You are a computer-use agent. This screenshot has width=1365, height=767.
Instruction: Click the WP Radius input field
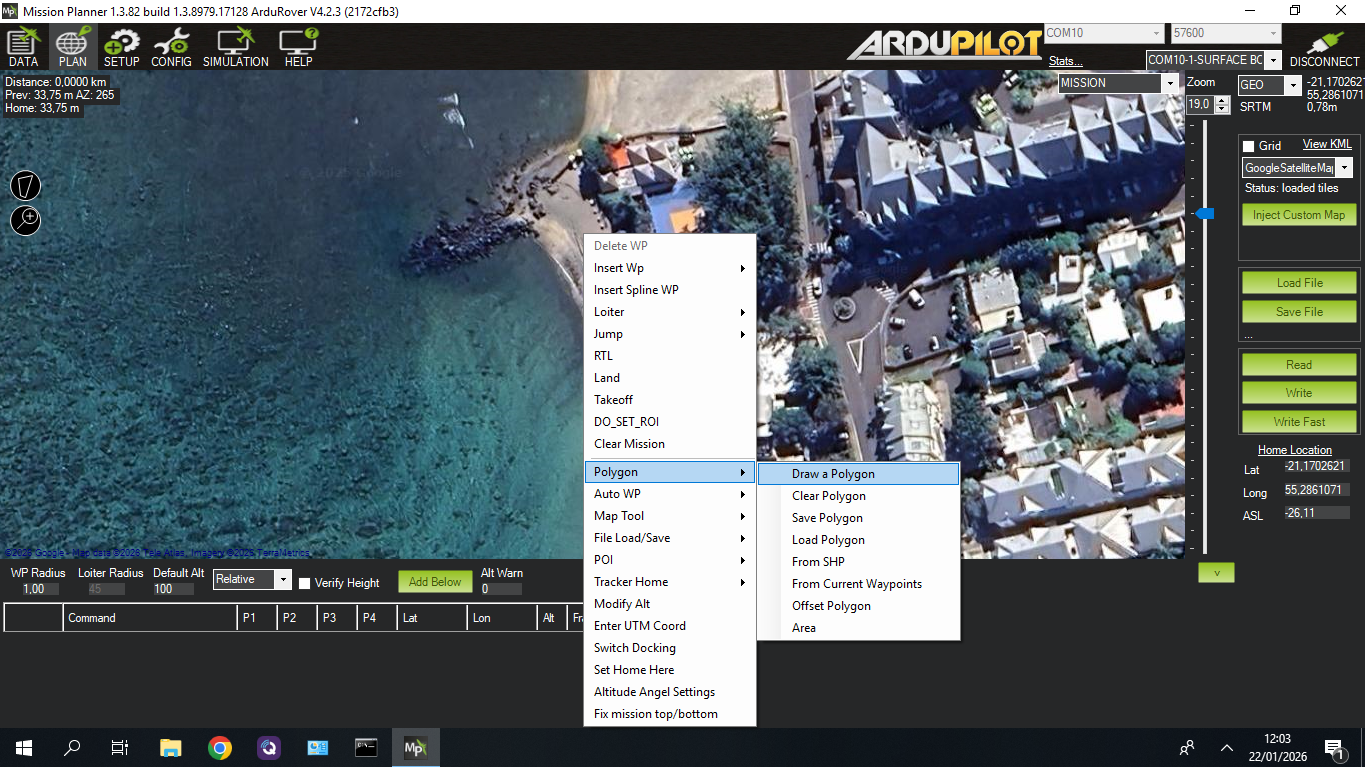(x=33, y=589)
